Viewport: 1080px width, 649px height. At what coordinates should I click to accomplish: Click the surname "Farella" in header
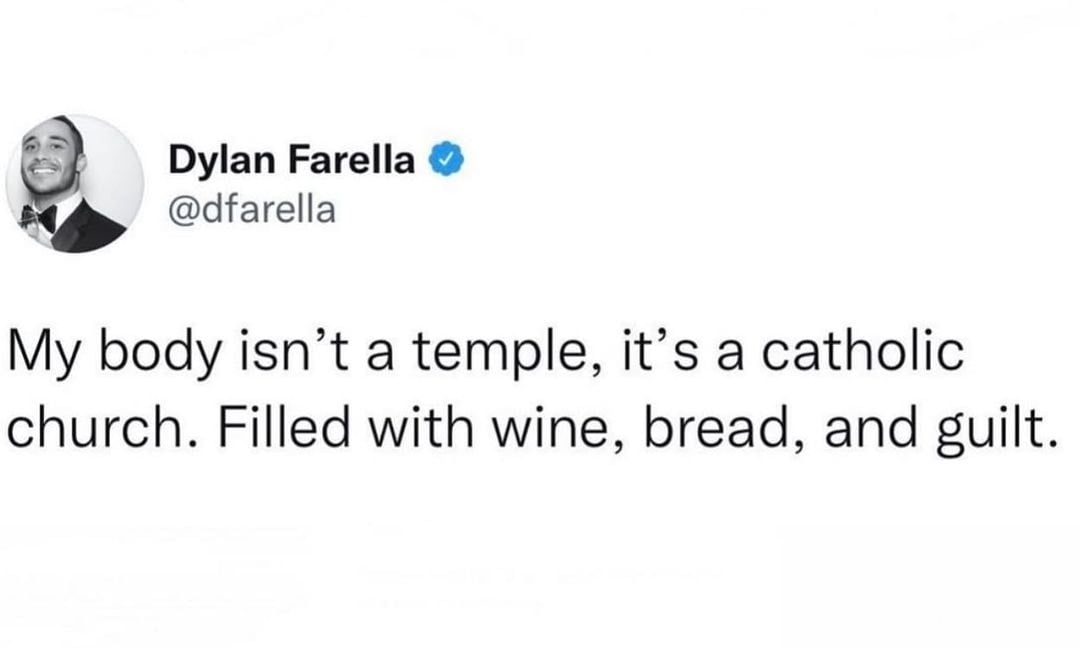coord(351,158)
